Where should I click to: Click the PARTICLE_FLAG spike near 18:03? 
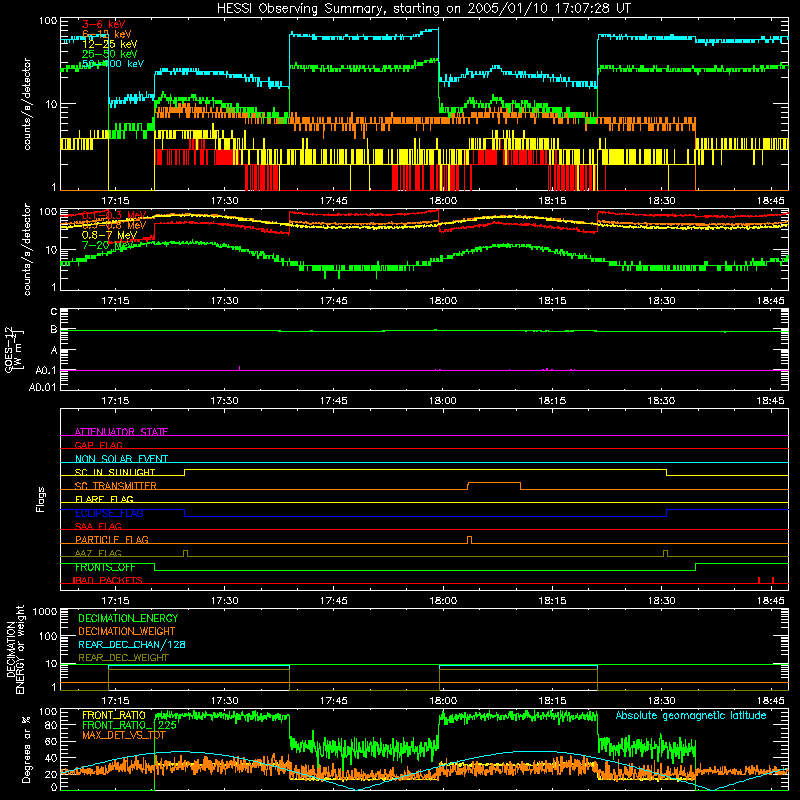pos(469,539)
